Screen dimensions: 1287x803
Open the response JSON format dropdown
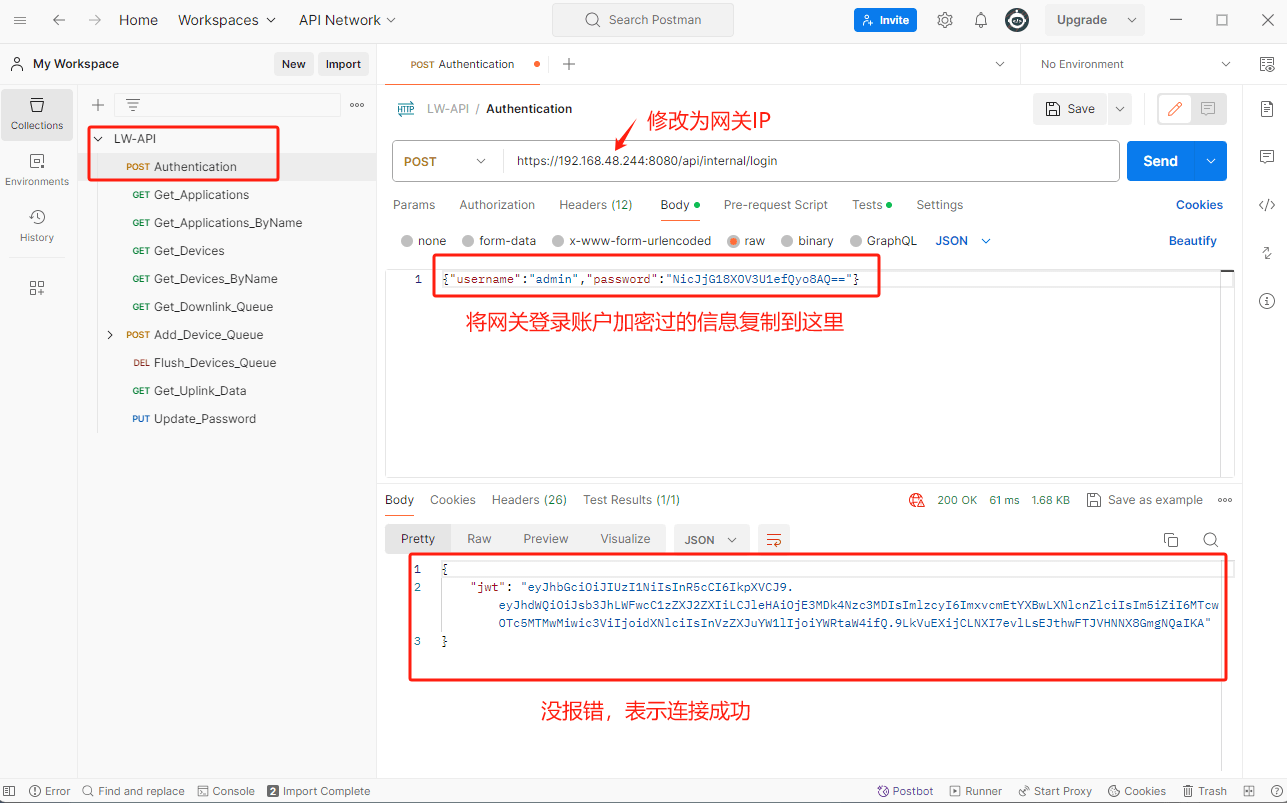point(711,540)
